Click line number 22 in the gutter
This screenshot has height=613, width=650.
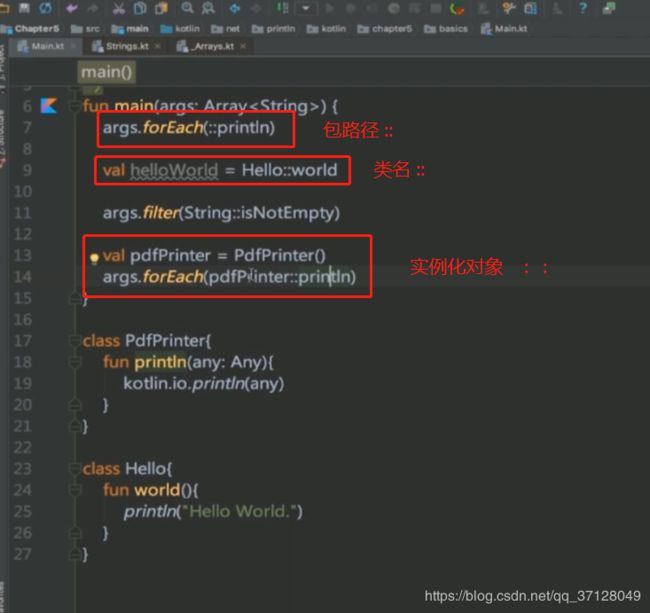22,448
